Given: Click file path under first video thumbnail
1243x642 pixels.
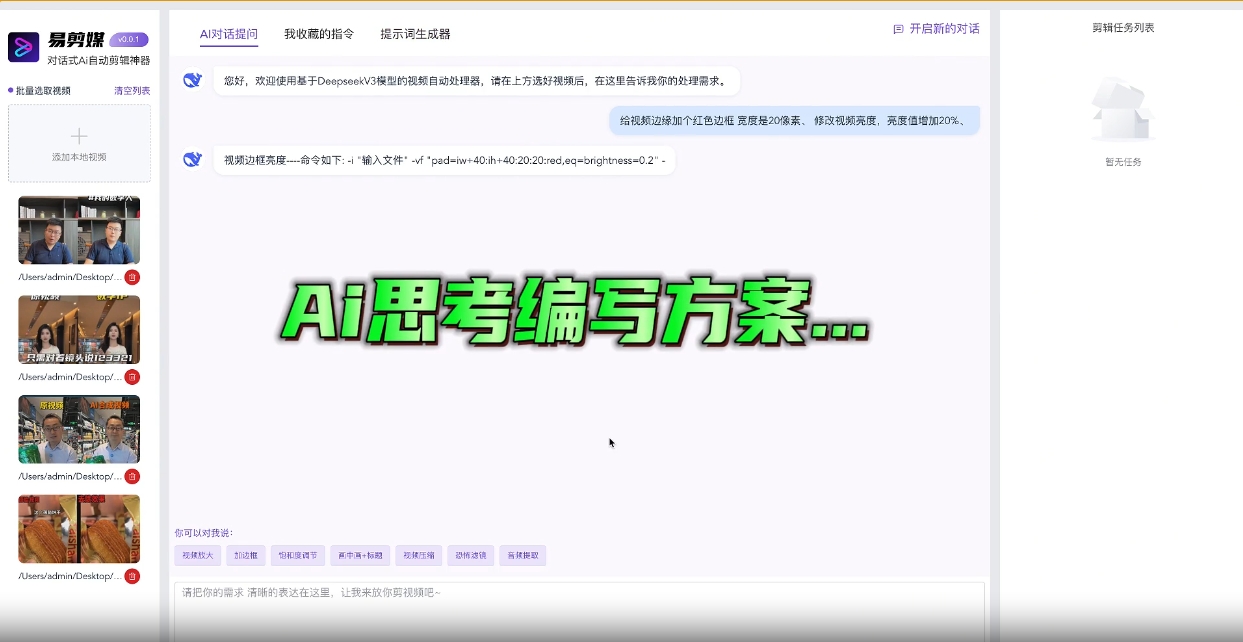Looking at the screenshot, I should tap(69, 277).
